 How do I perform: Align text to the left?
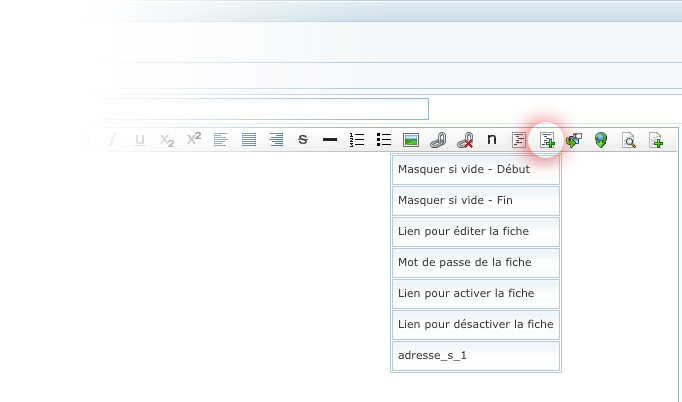pyautogui.click(x=221, y=140)
